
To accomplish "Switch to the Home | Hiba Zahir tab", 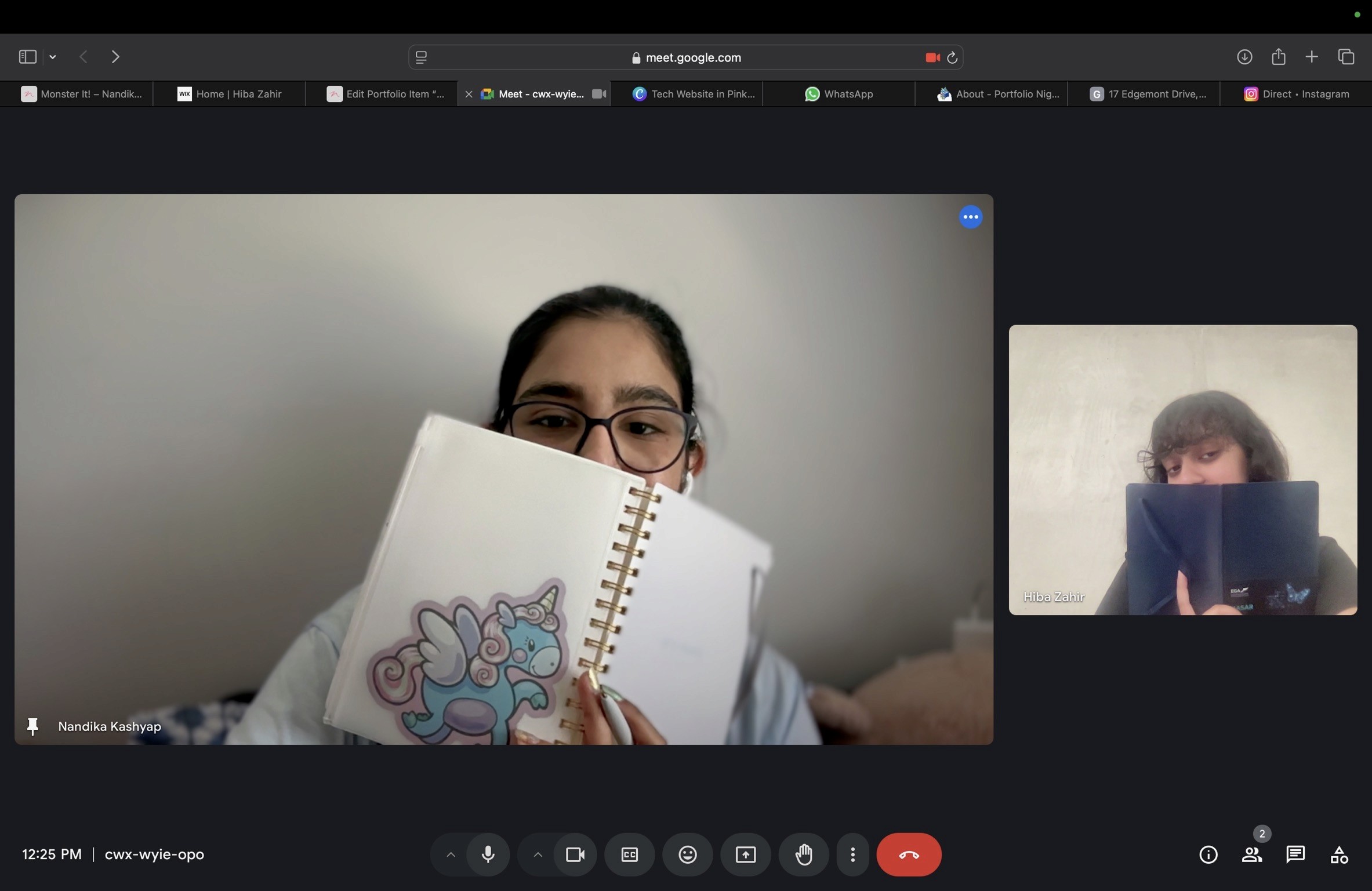I will 229,94.
